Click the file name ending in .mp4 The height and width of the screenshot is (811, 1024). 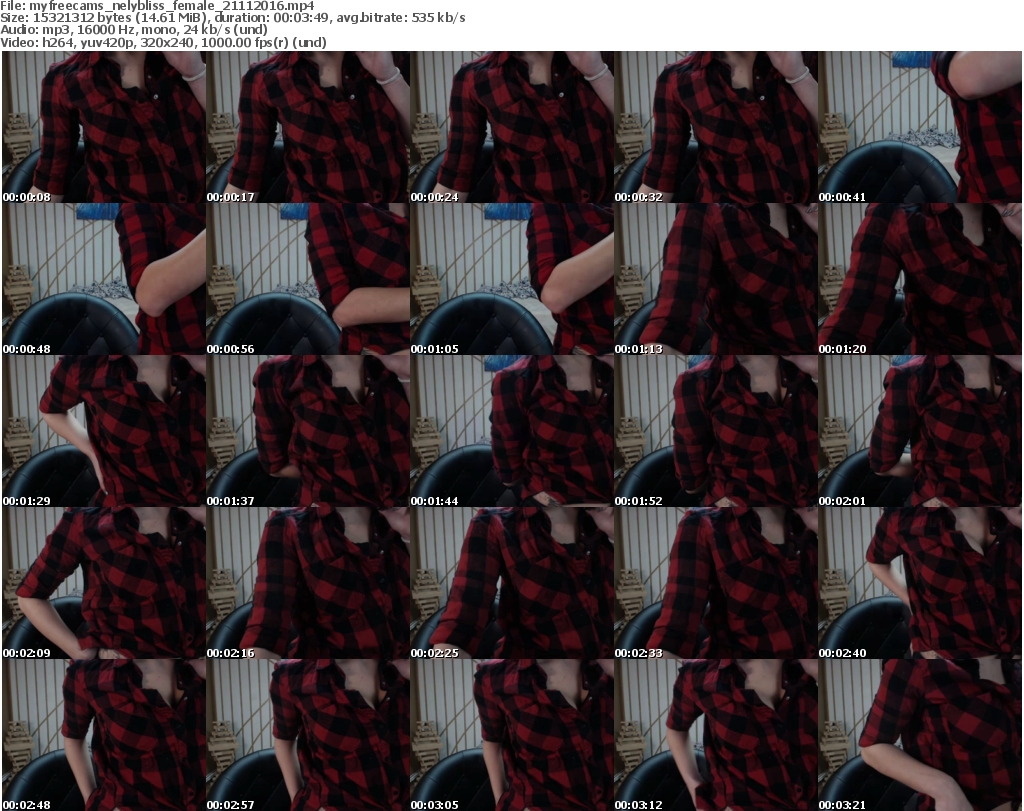click(172, 6)
